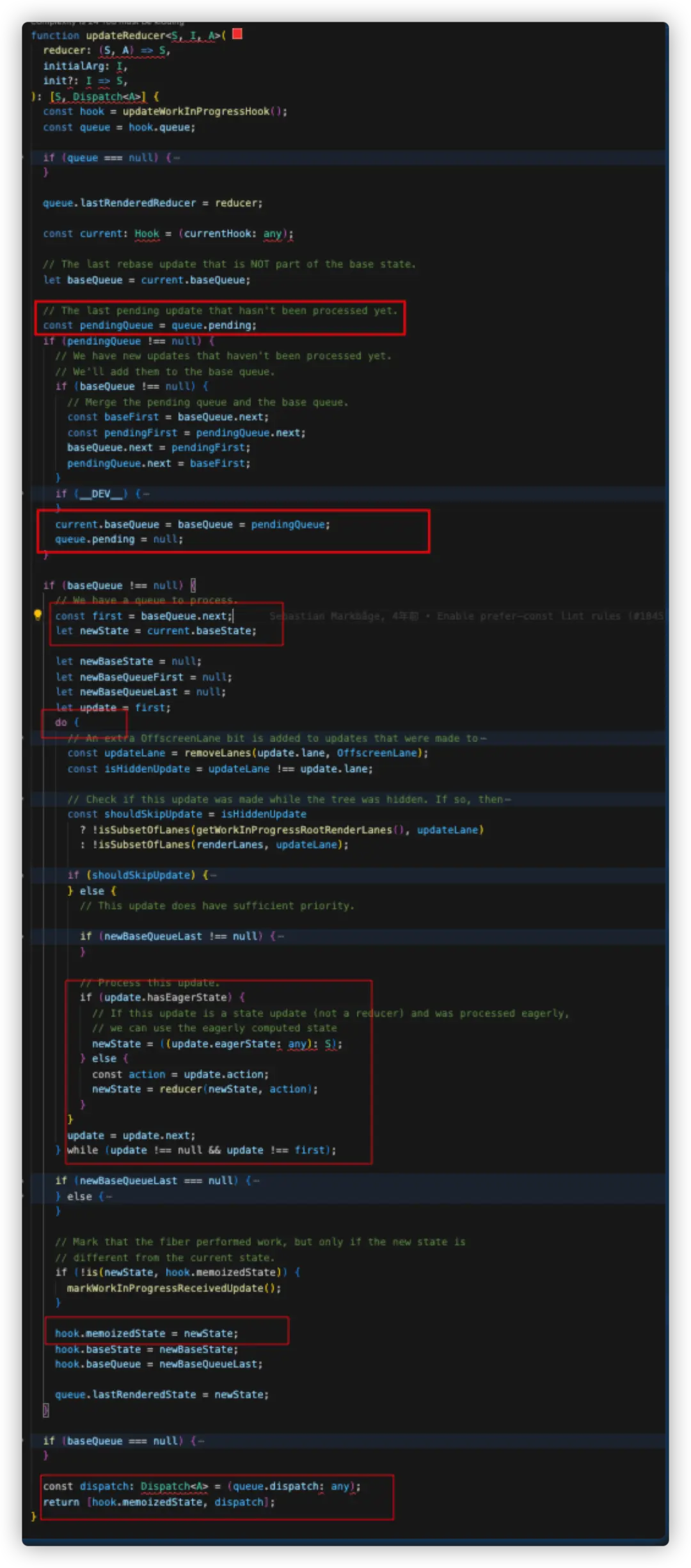The image size is (691, 1568).
Task: Click 'updateReducer' function name
Action: pos(125,35)
